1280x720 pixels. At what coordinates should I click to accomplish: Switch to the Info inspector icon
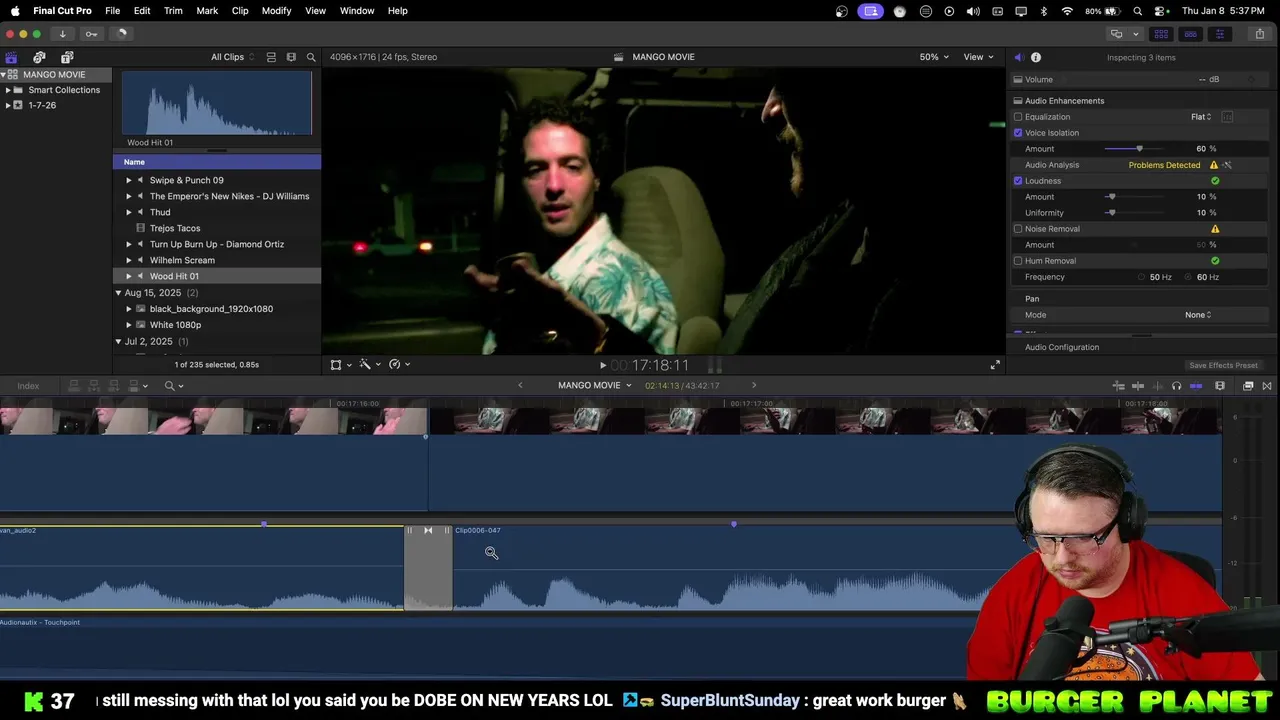click(x=1036, y=57)
